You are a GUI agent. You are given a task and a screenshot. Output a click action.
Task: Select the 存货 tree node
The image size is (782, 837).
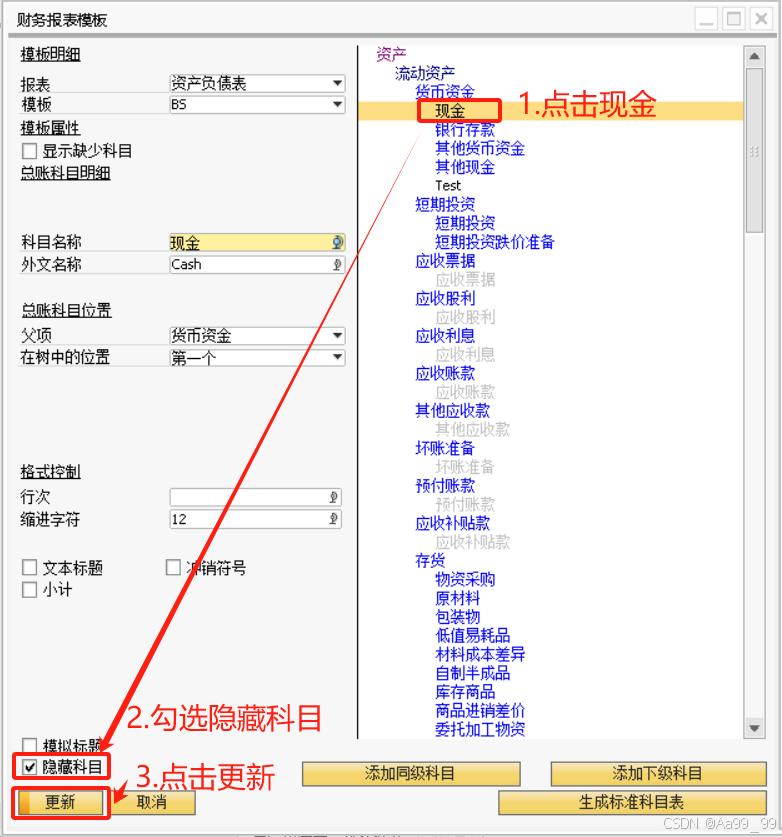click(x=430, y=560)
